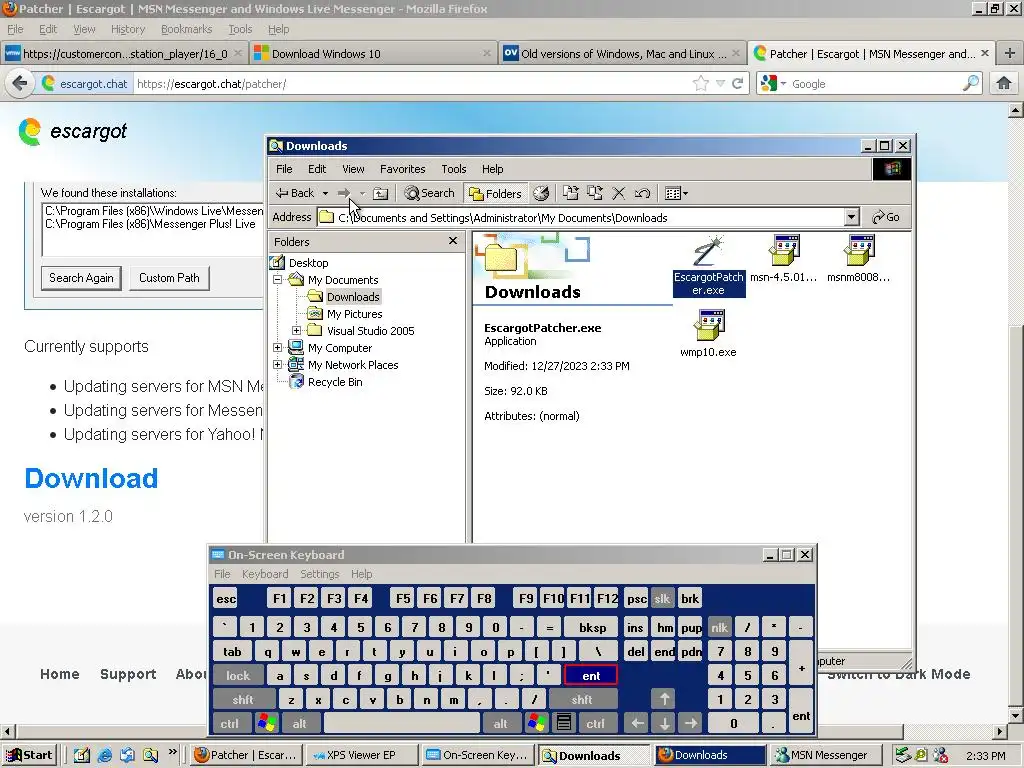Image resolution: width=1024 pixels, height=768 pixels.
Task: Toggle the nlk key on On-Screen Keyboard
Action: (x=720, y=628)
